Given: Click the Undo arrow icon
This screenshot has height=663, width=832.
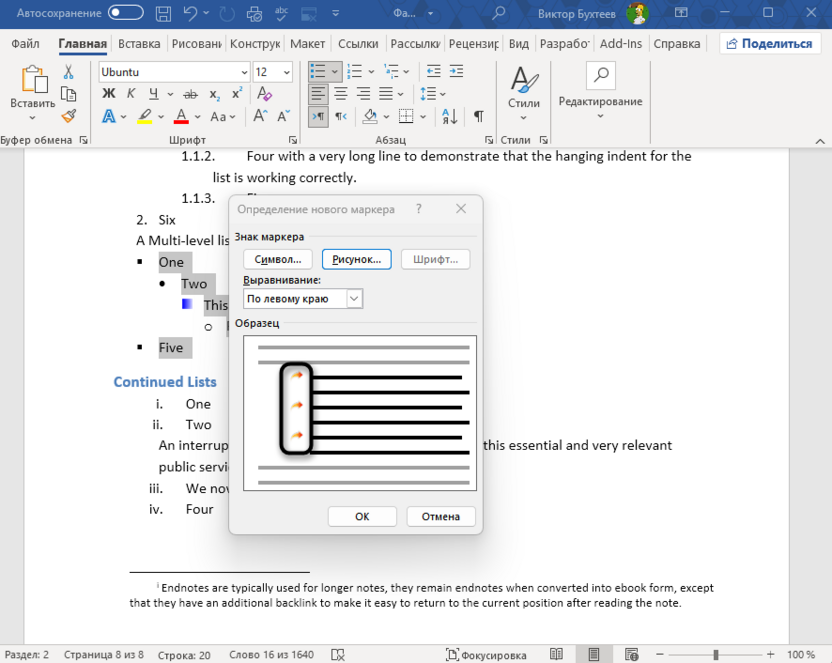Looking at the screenshot, I should click(x=190, y=14).
